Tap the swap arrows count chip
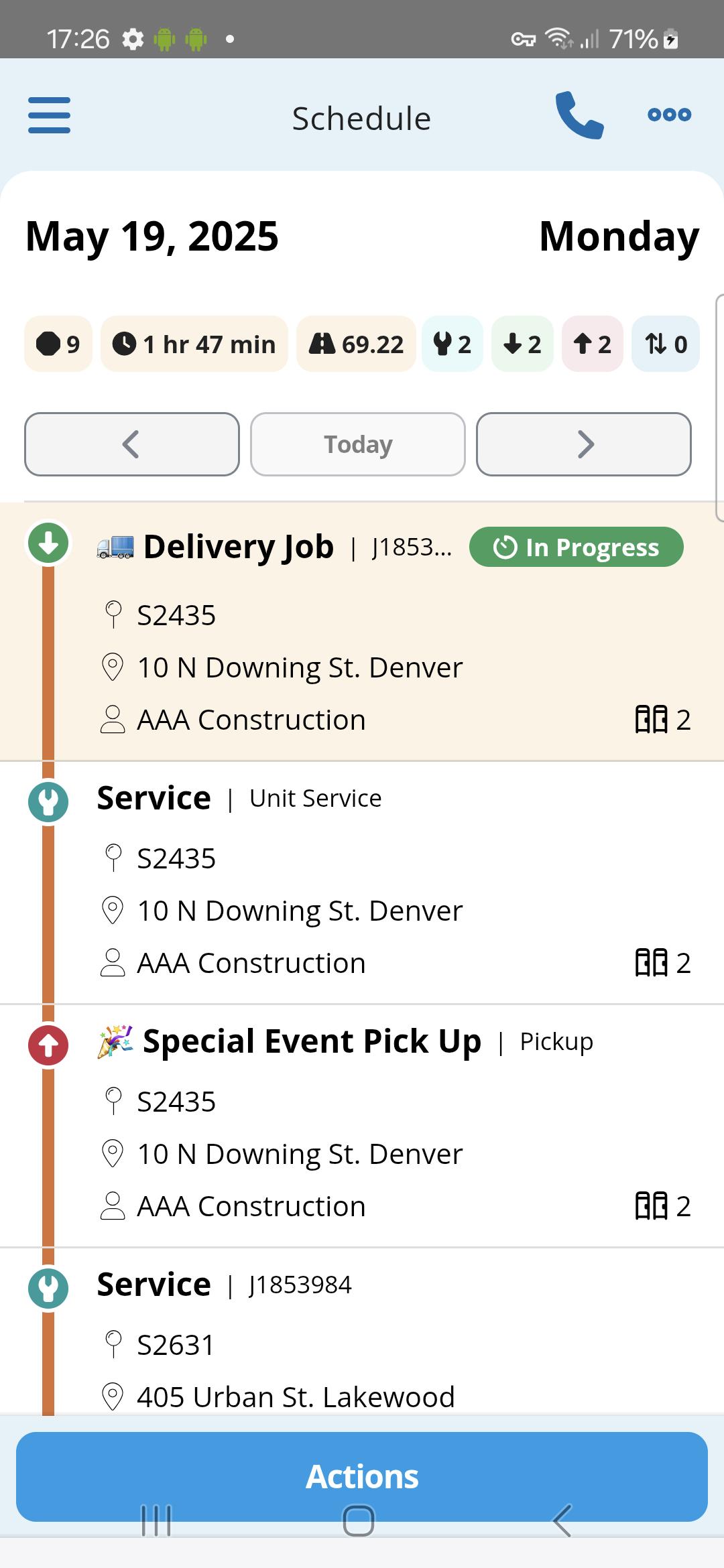Image resolution: width=724 pixels, height=1568 pixels. tap(666, 344)
